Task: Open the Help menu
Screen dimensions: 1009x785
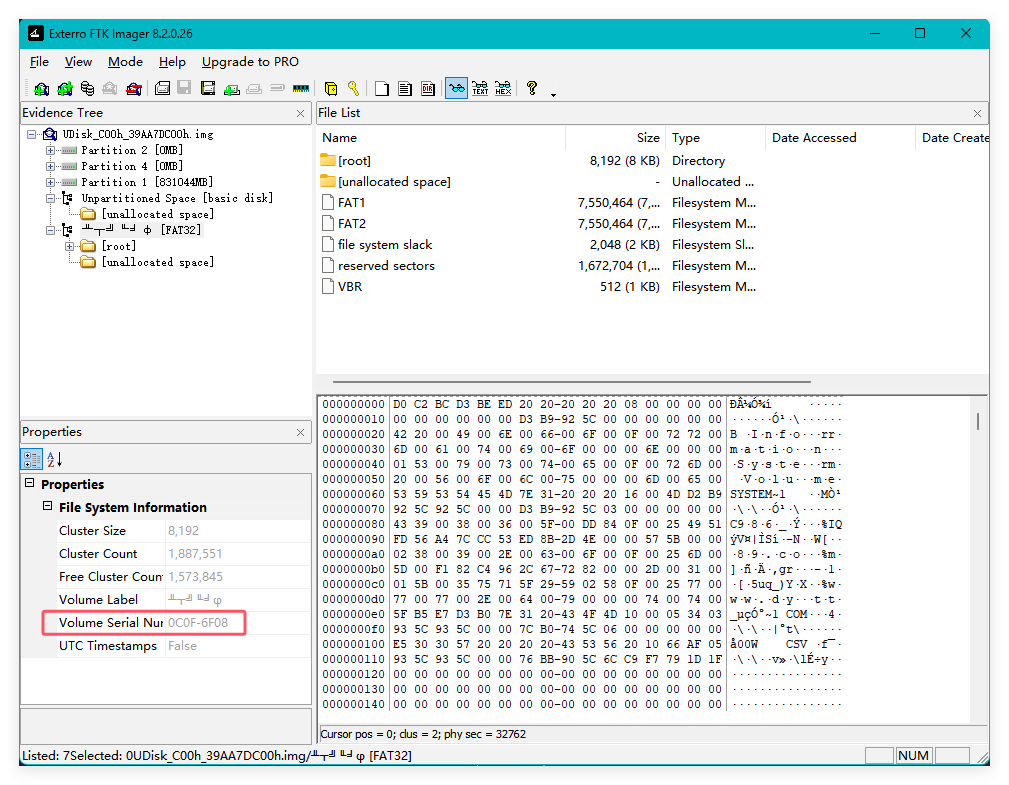Action: [x=172, y=62]
